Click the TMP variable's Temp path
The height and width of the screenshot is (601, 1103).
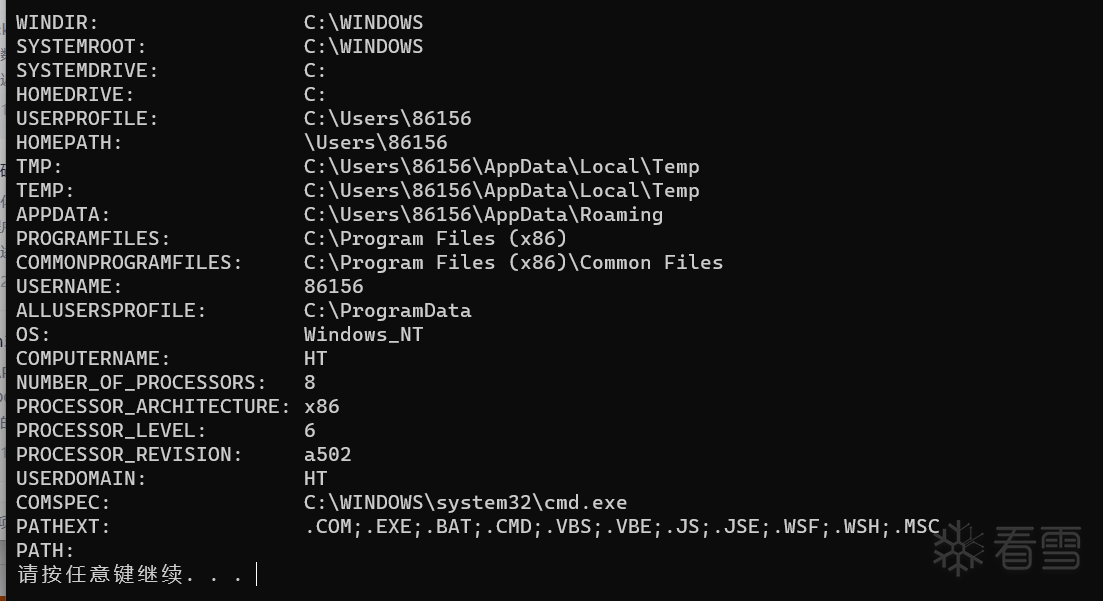tap(501, 167)
